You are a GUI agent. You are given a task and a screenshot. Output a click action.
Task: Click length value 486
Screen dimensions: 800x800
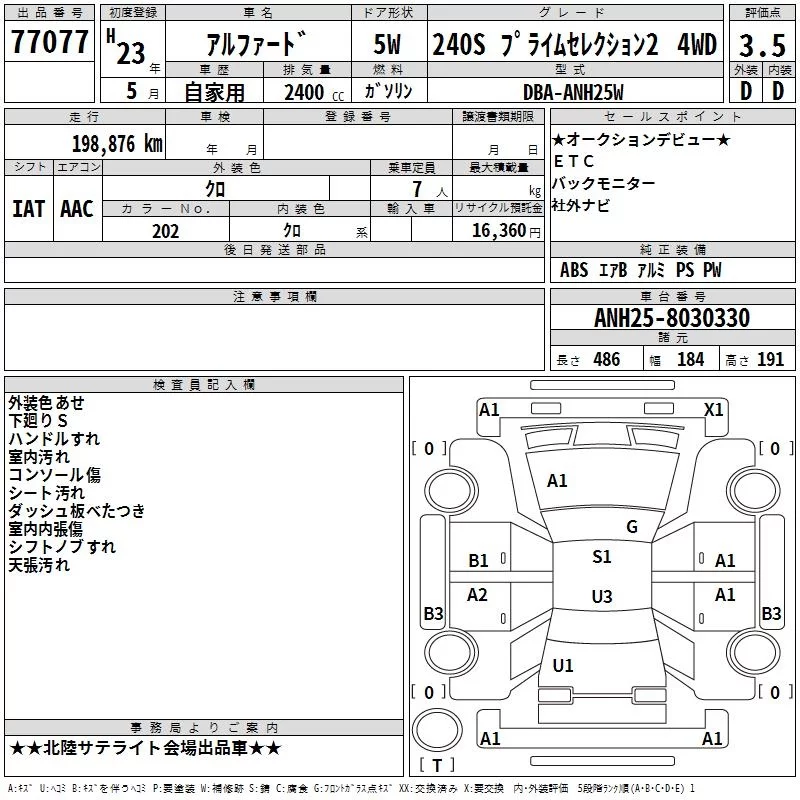606,360
